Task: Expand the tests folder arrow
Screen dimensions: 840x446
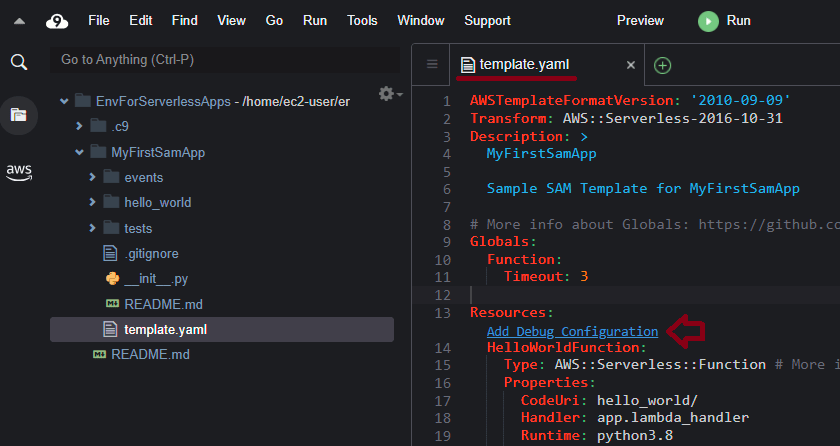Action: coord(92,228)
